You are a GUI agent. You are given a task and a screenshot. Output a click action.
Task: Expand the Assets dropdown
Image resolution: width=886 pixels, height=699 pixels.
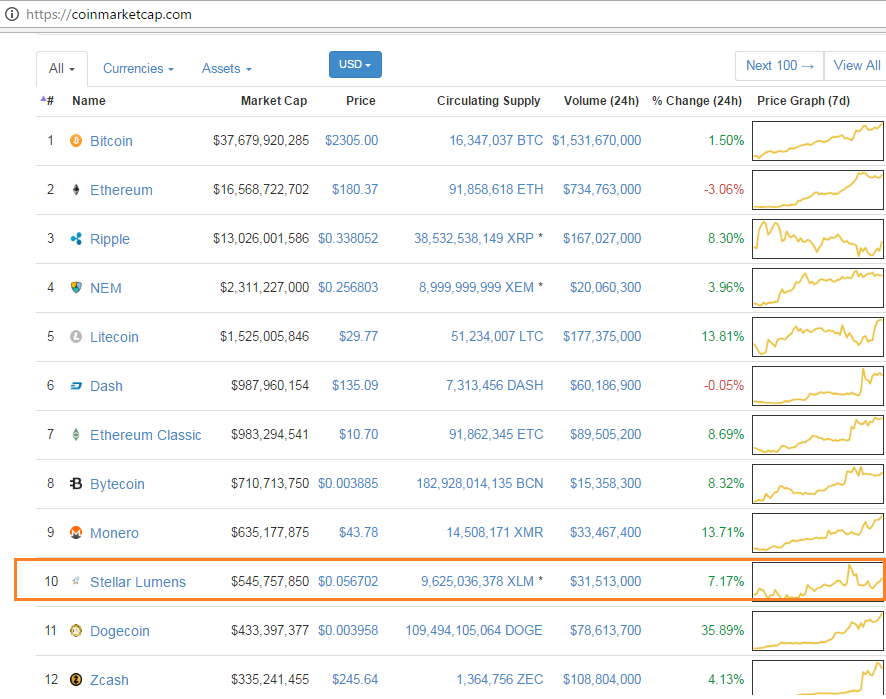[227, 68]
